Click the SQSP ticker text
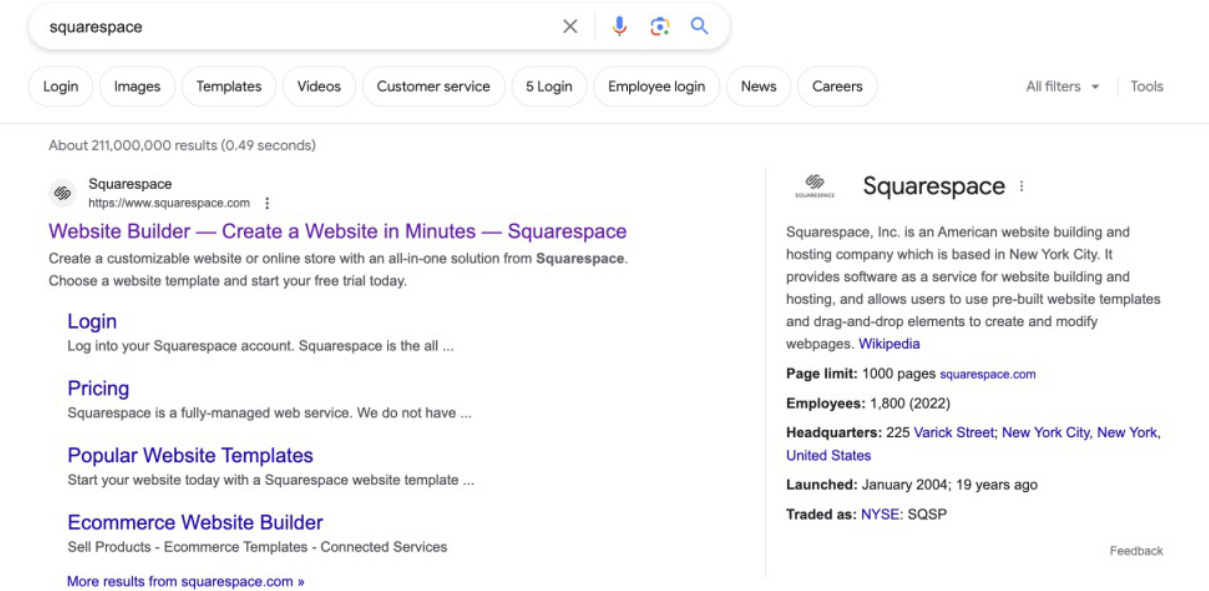Viewport: 1209px width, 591px height. click(927, 515)
